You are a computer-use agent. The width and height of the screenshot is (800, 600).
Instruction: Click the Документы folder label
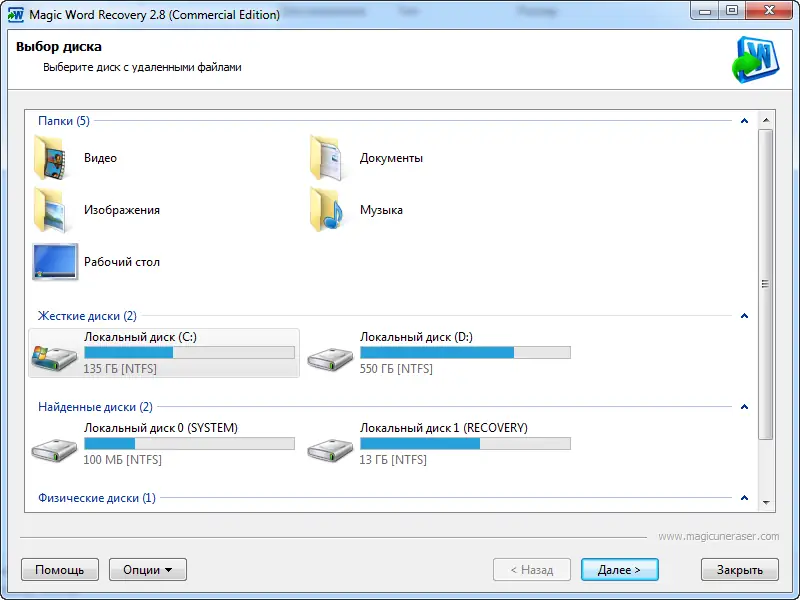(x=391, y=158)
